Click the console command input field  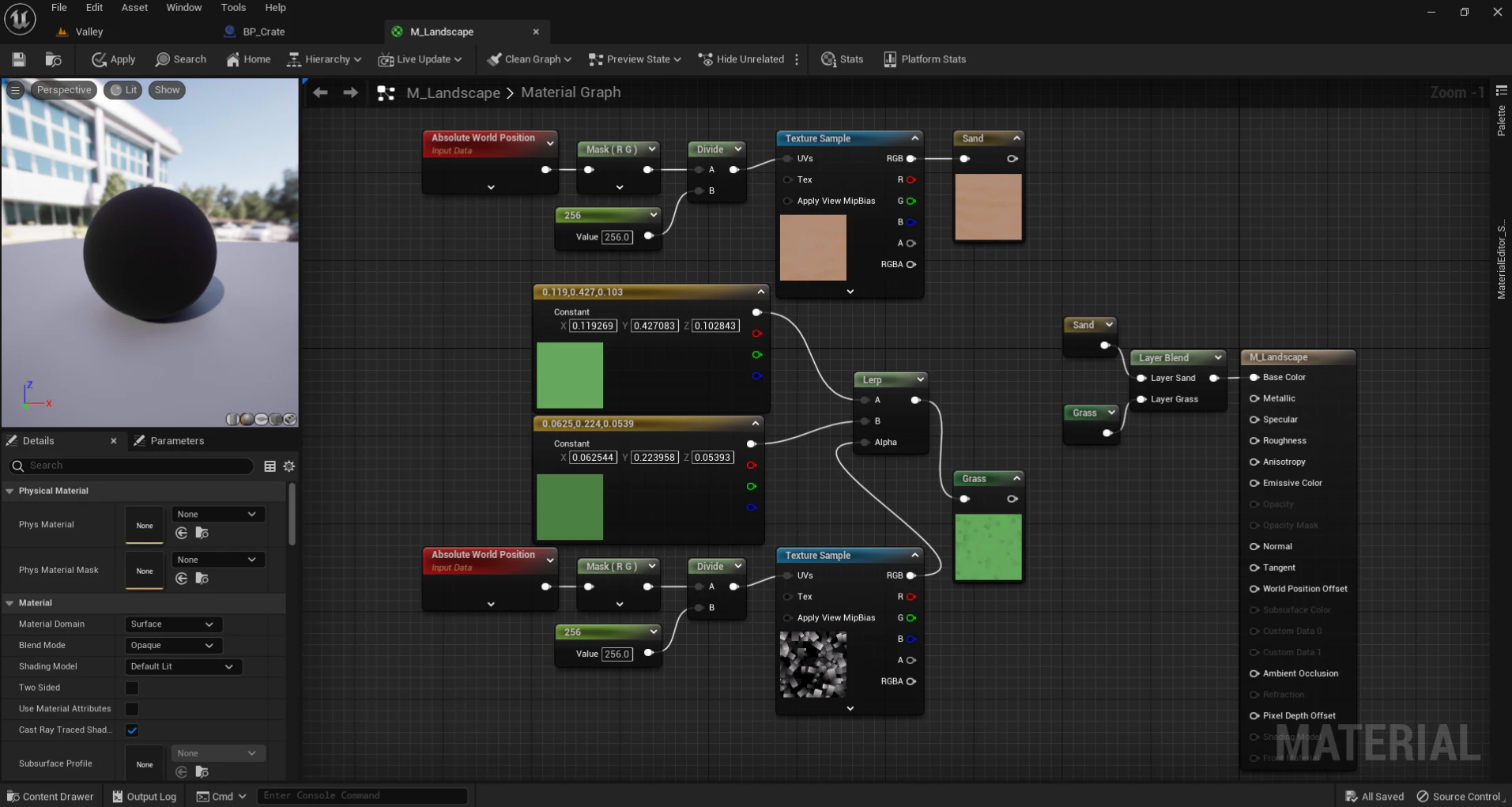click(362, 796)
